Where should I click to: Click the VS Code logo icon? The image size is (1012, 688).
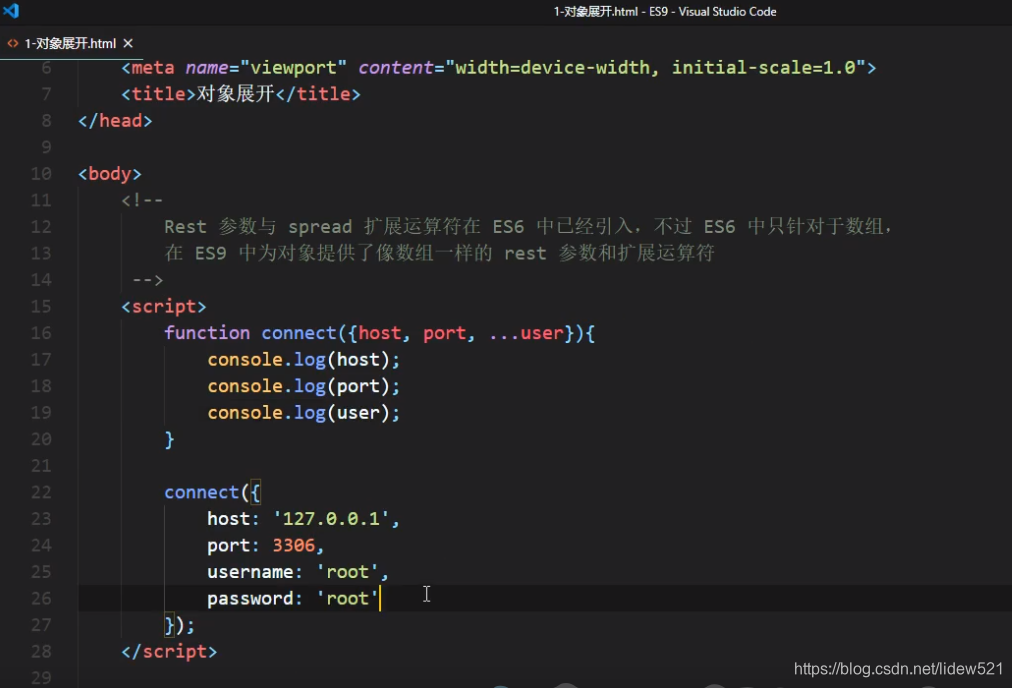pos(11,10)
